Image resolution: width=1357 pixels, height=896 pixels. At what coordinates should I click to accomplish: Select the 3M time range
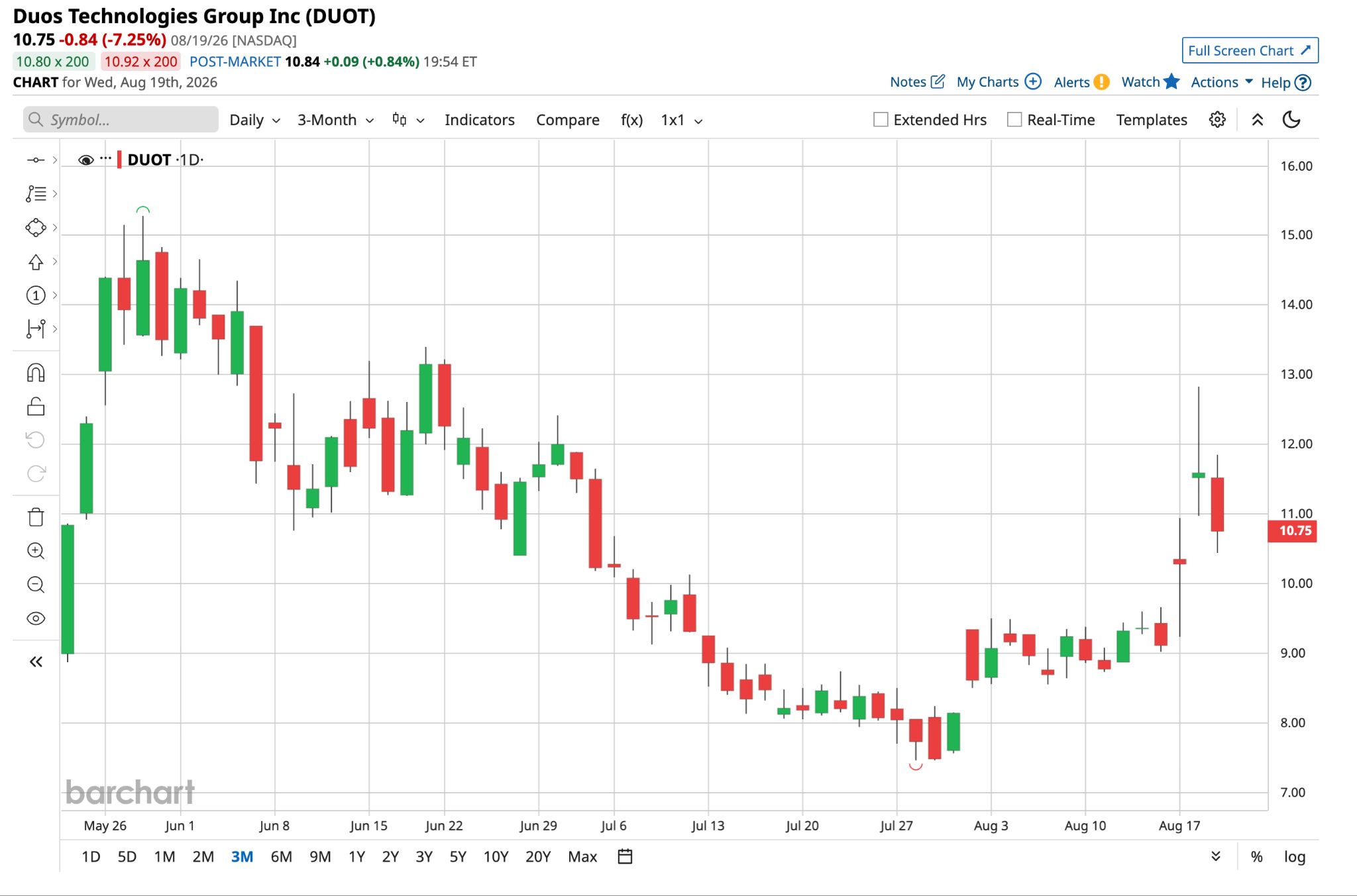[242, 857]
